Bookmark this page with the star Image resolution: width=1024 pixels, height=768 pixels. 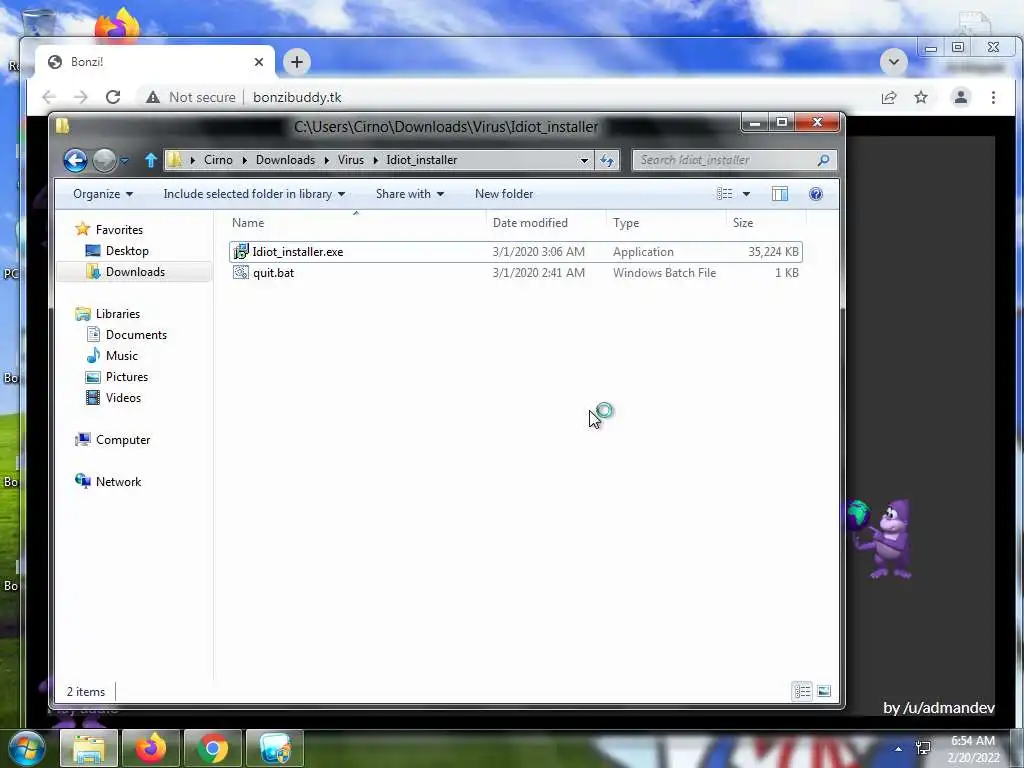(921, 97)
